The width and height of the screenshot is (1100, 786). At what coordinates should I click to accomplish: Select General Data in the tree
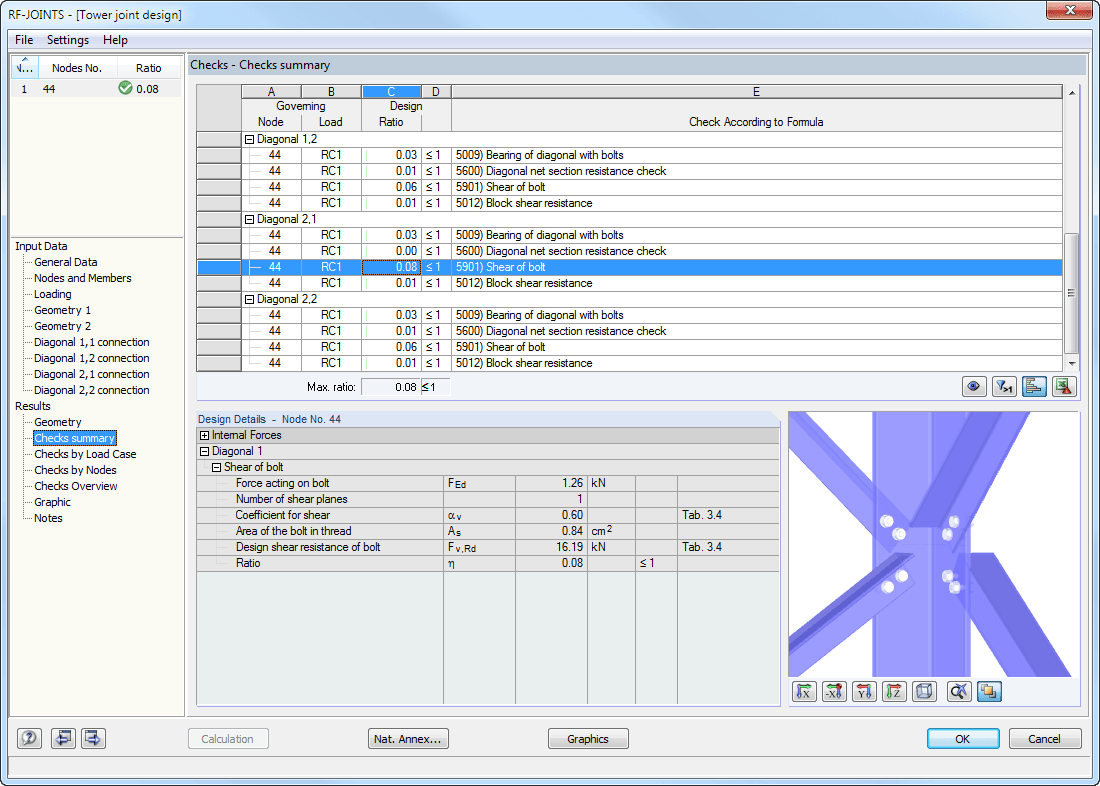(66, 262)
